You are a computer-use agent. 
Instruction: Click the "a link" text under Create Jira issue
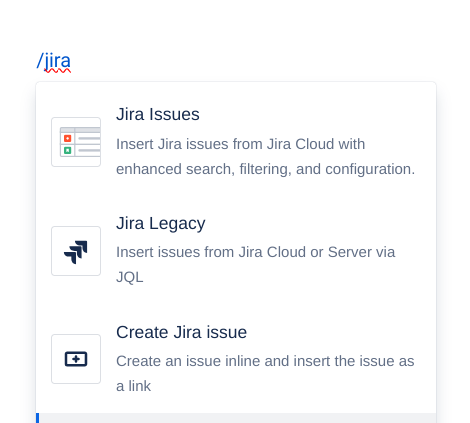pos(133,386)
